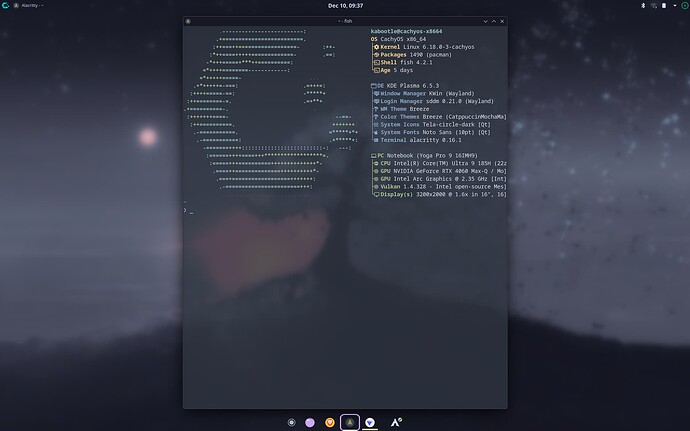This screenshot has width=690, height=431.
Task: Click kabootle@cachyos-x8664 hostname text
Action: (x=406, y=31)
